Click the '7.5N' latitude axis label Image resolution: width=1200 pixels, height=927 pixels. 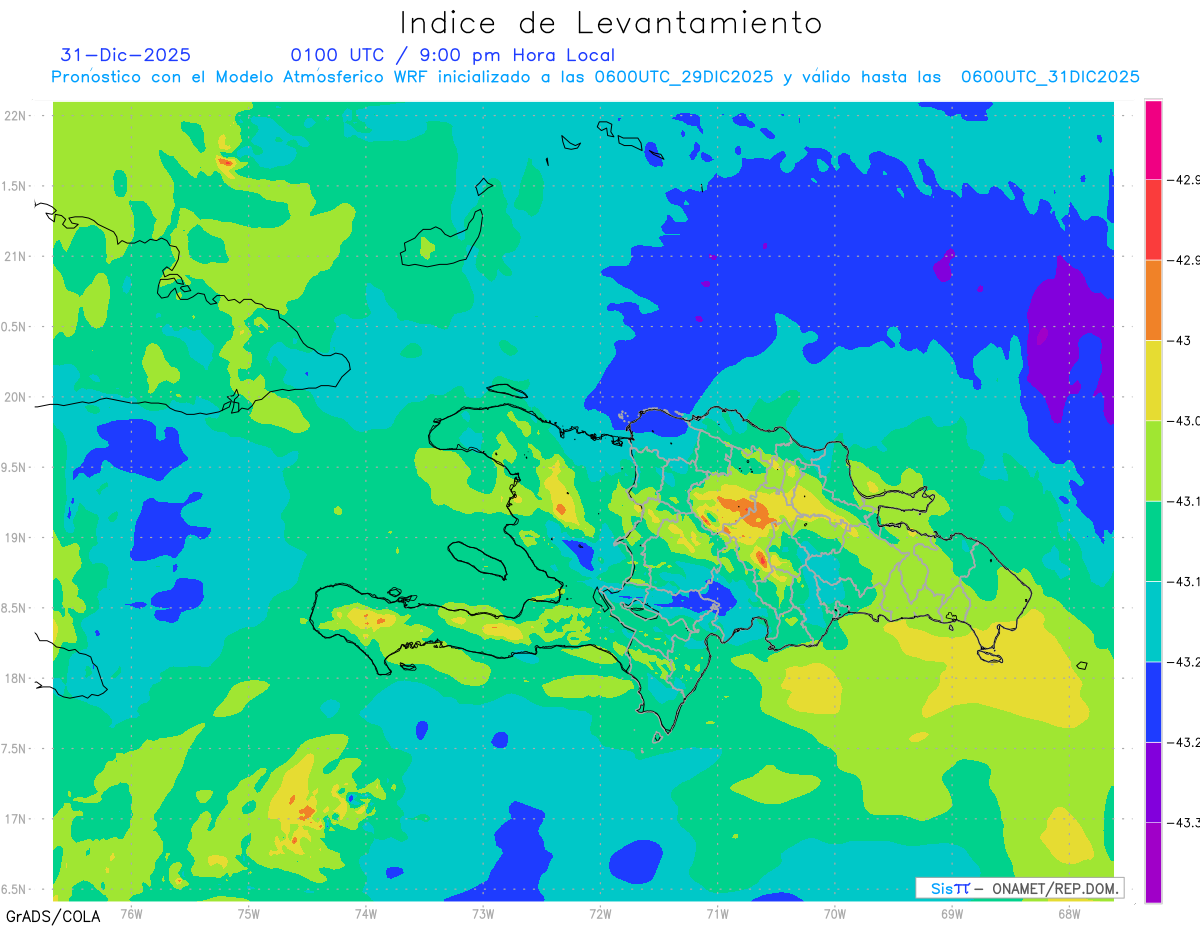click(x=14, y=749)
